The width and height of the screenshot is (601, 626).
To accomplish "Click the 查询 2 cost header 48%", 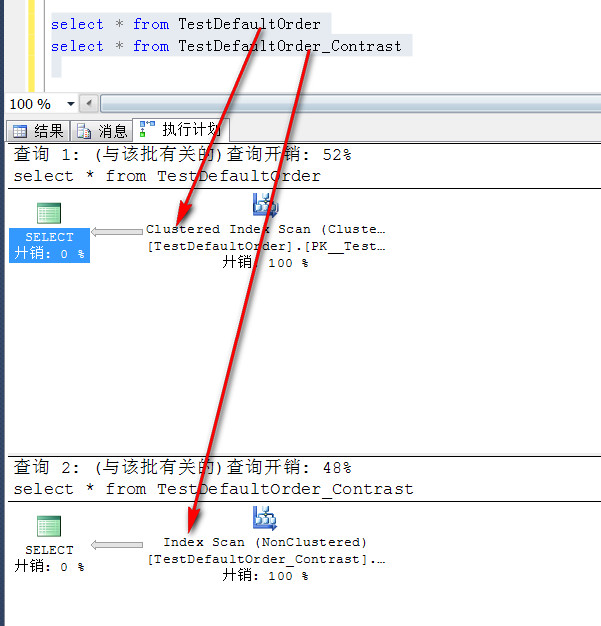I will (182, 467).
